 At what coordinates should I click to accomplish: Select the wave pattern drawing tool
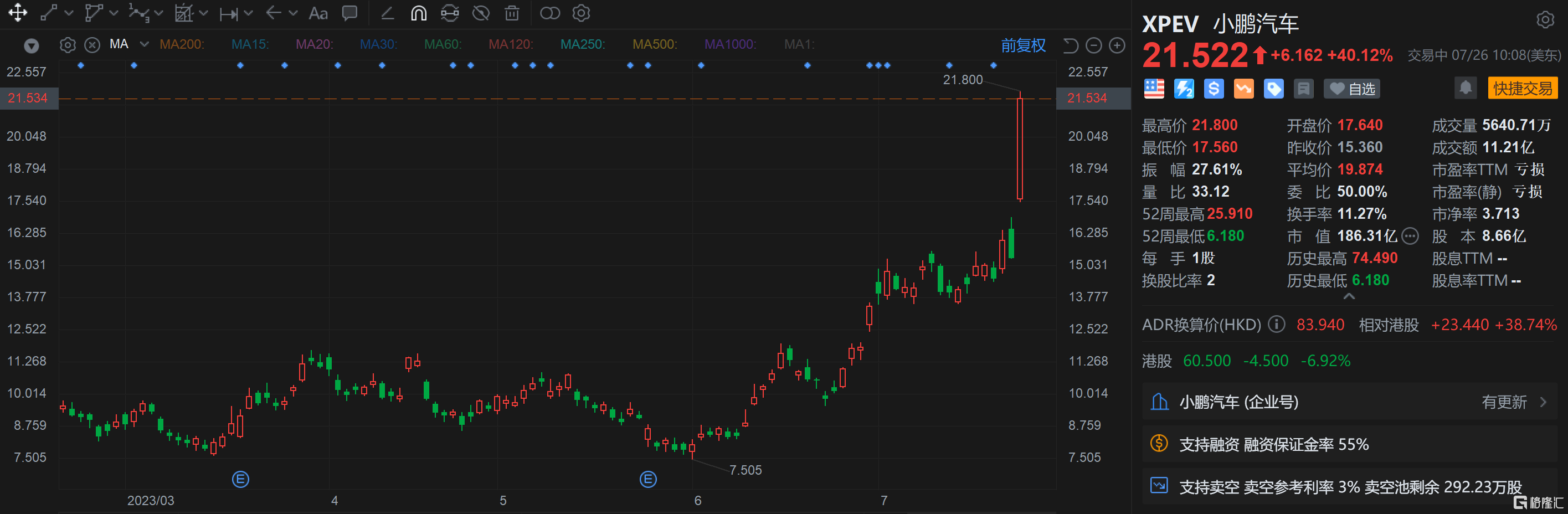click(139, 13)
